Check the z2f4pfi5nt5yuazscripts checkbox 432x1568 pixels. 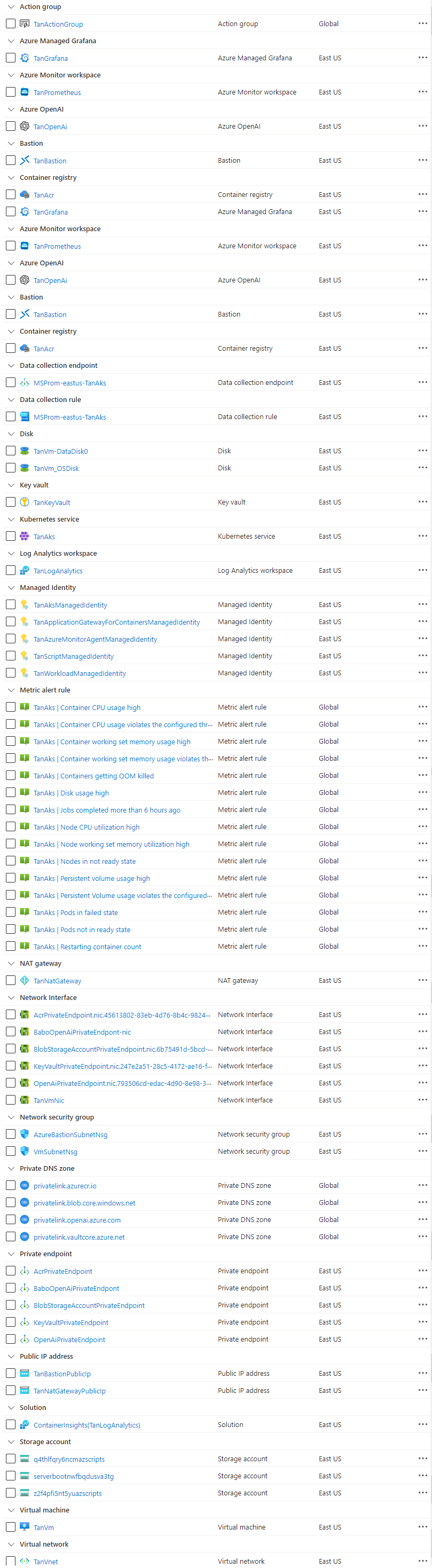[x=10, y=1493]
